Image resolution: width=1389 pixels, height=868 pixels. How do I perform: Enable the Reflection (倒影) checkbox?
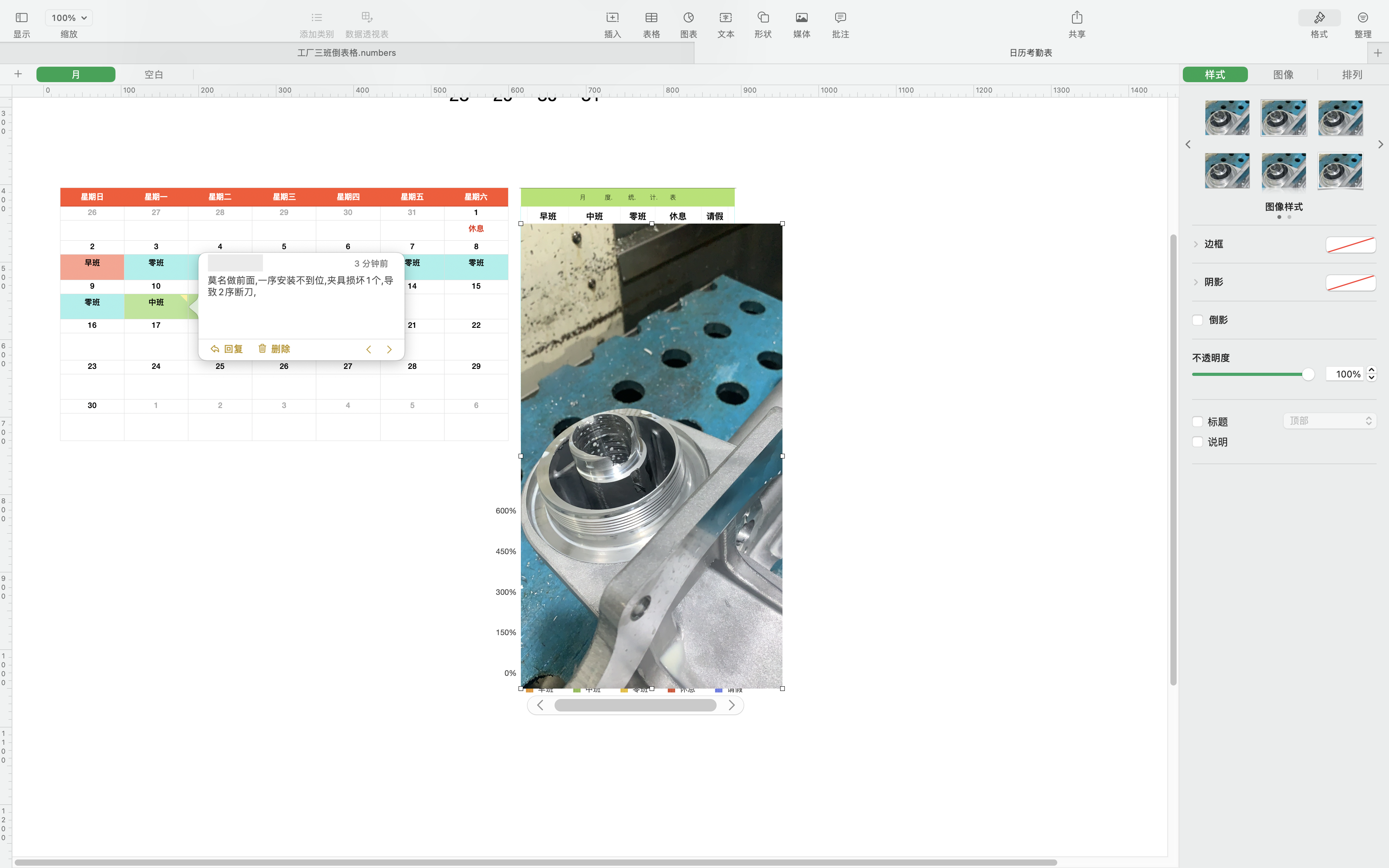[x=1198, y=320]
